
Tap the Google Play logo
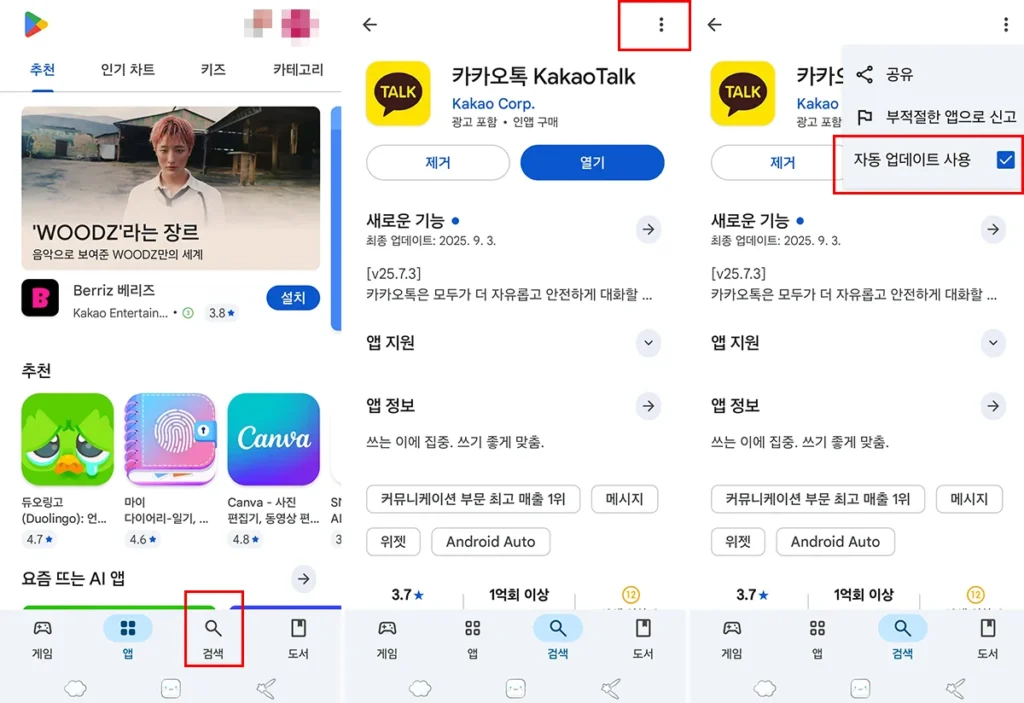point(36,25)
